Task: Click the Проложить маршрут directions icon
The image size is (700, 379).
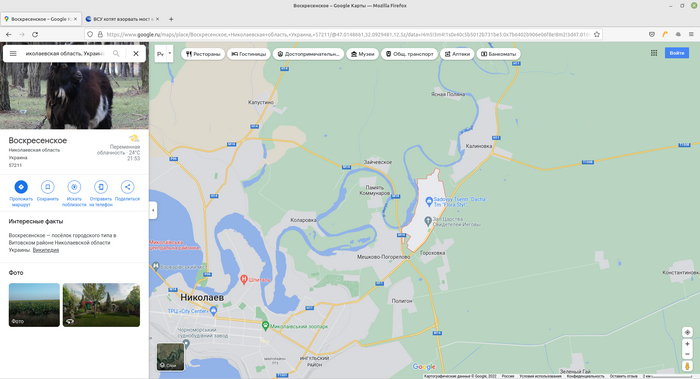Action: (x=21, y=187)
